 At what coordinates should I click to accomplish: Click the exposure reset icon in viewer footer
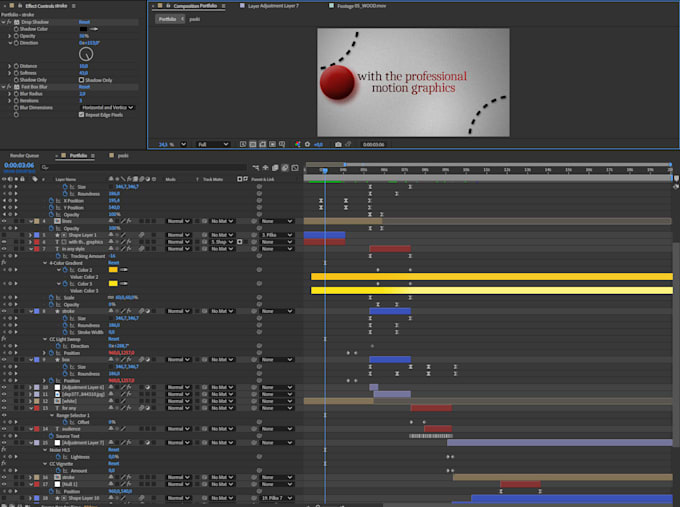(x=307, y=144)
